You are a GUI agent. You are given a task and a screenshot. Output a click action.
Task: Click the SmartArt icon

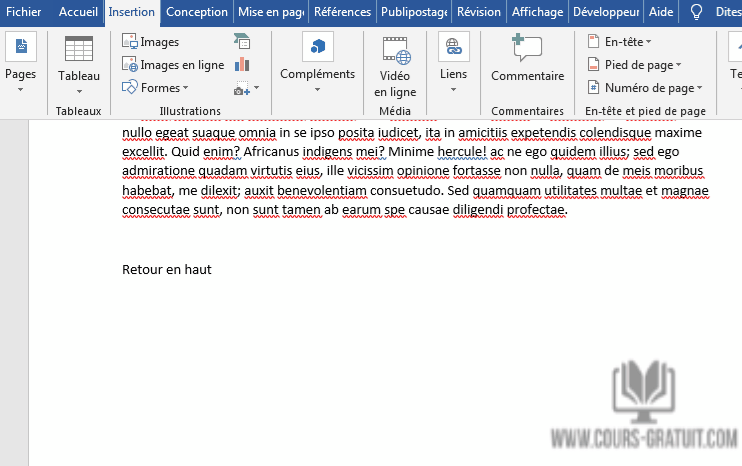pyautogui.click(x=242, y=42)
